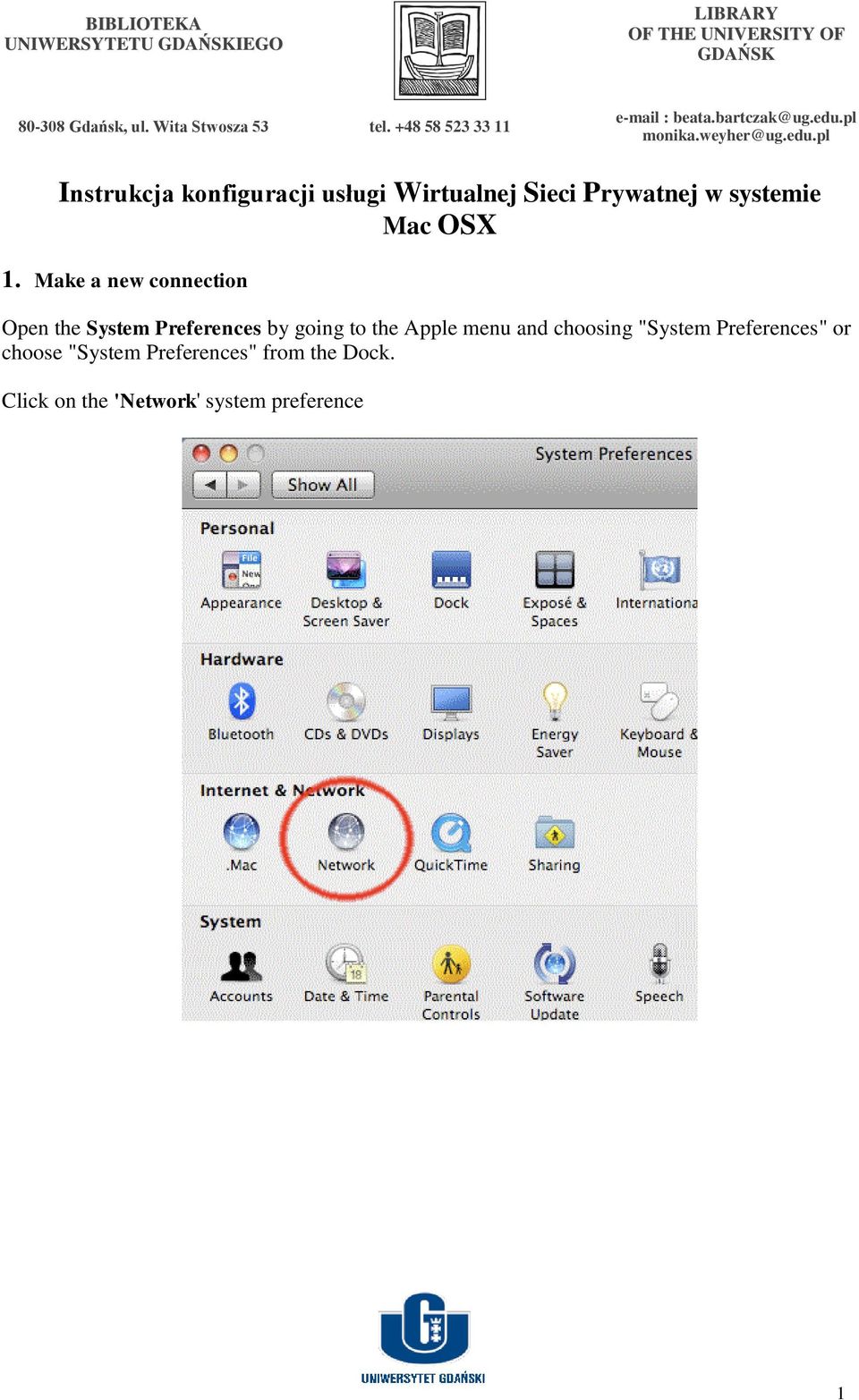The width and height of the screenshot is (859, 1400).
Task: Click the 'BIBLIOTEKA UNIWERSYTETU GDAŃSKIEGO' header text
Action: point(143,34)
